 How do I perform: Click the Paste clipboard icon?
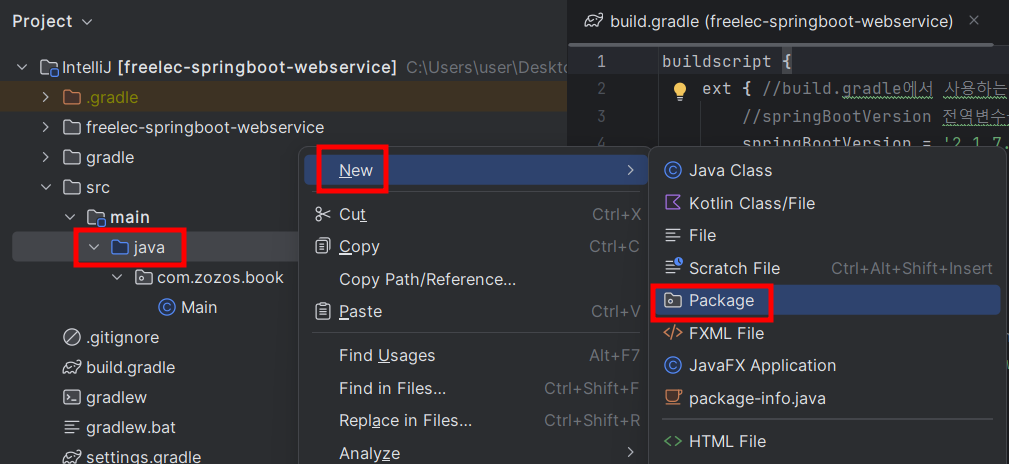tap(322, 311)
